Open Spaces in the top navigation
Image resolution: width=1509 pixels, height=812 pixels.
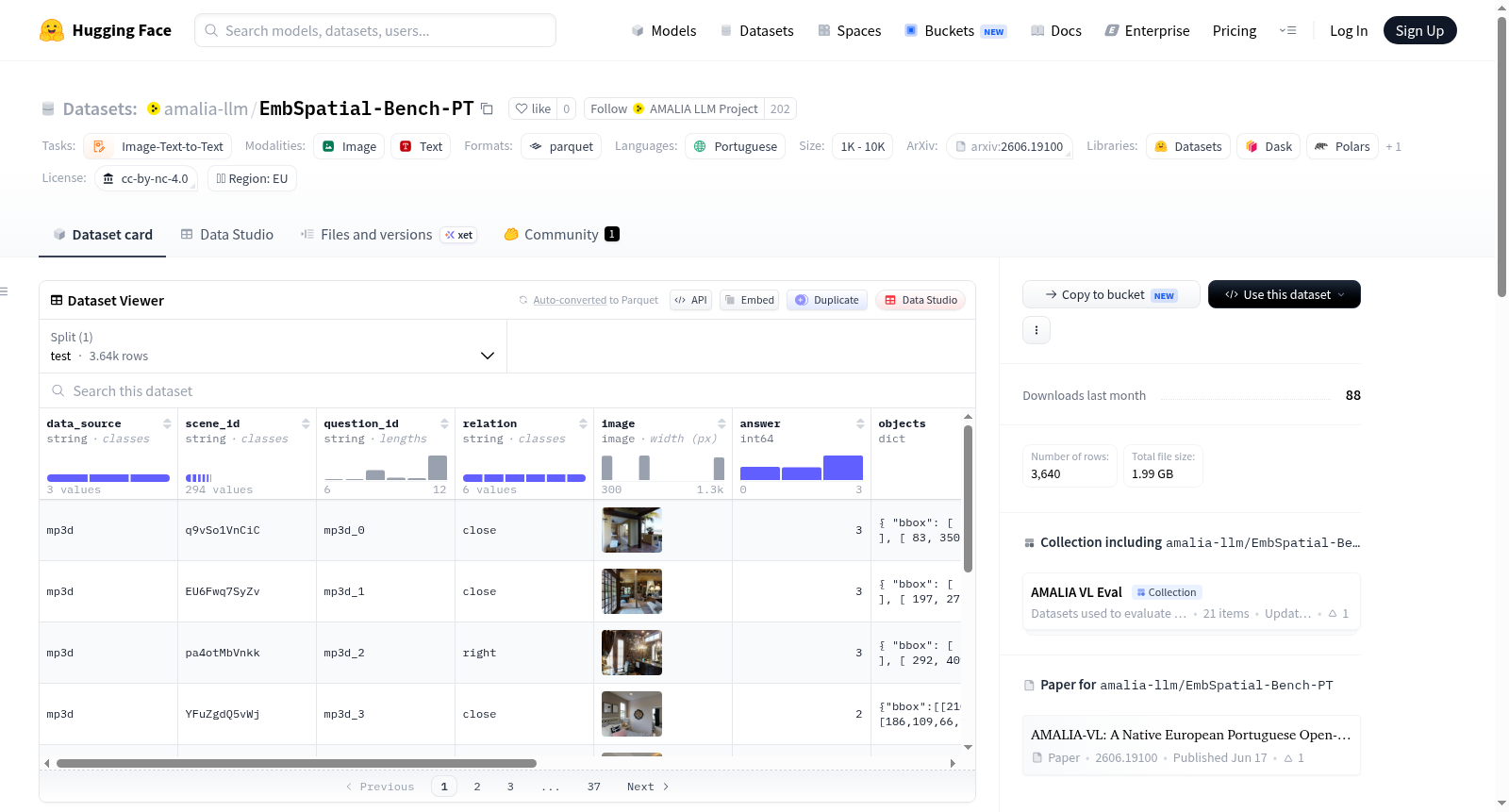tap(849, 30)
